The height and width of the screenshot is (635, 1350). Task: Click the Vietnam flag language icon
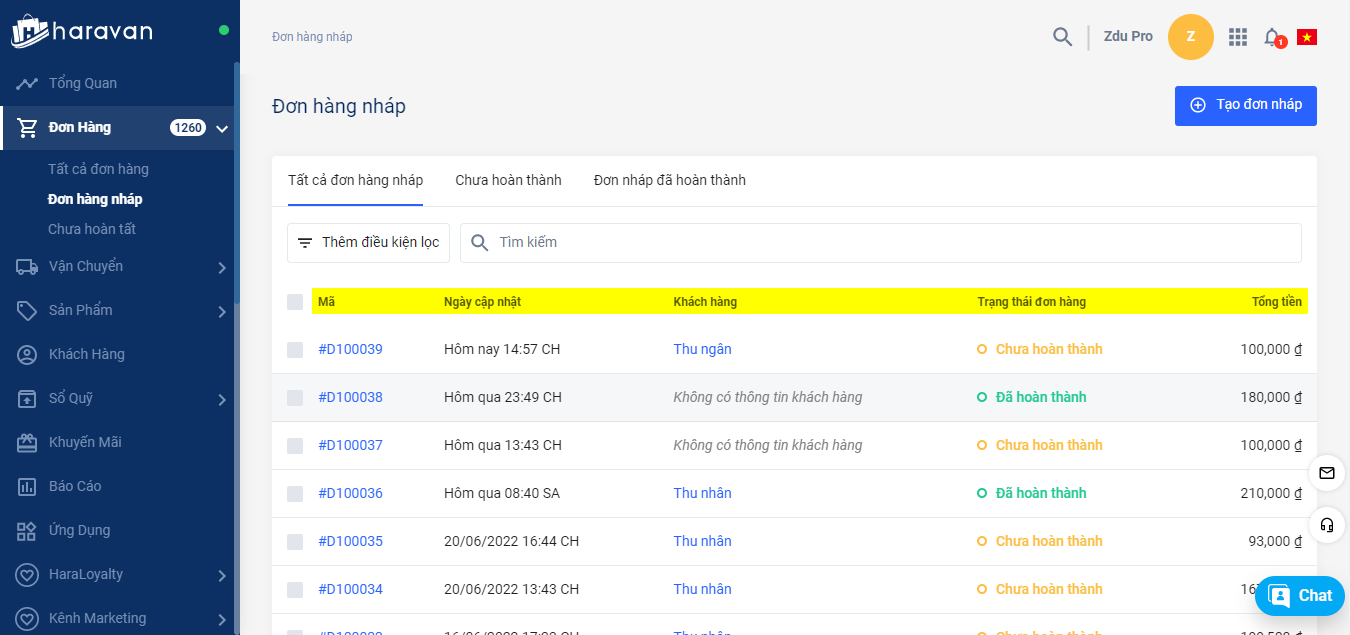click(1306, 37)
